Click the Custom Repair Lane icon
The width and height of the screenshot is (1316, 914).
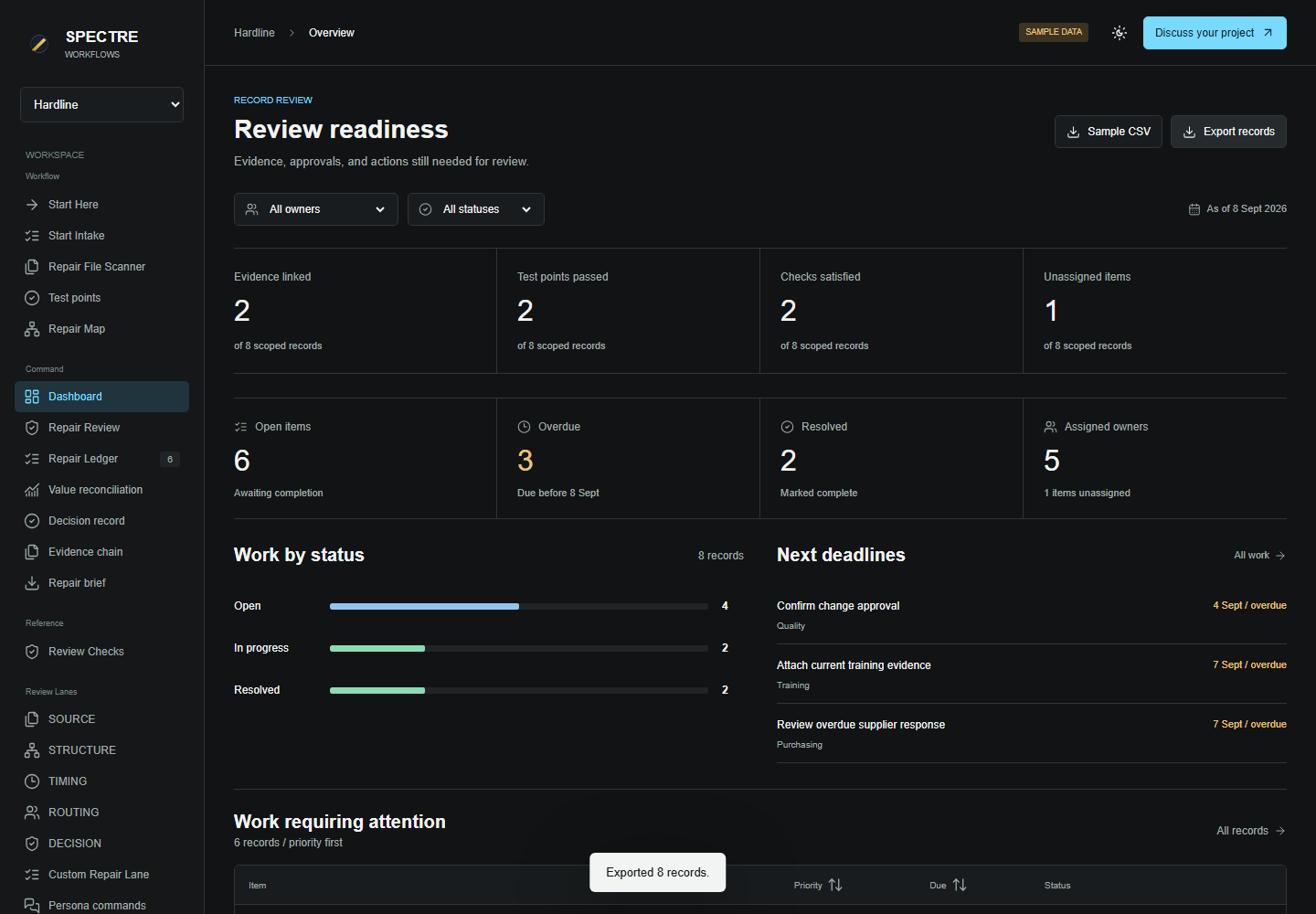pyautogui.click(x=32, y=875)
